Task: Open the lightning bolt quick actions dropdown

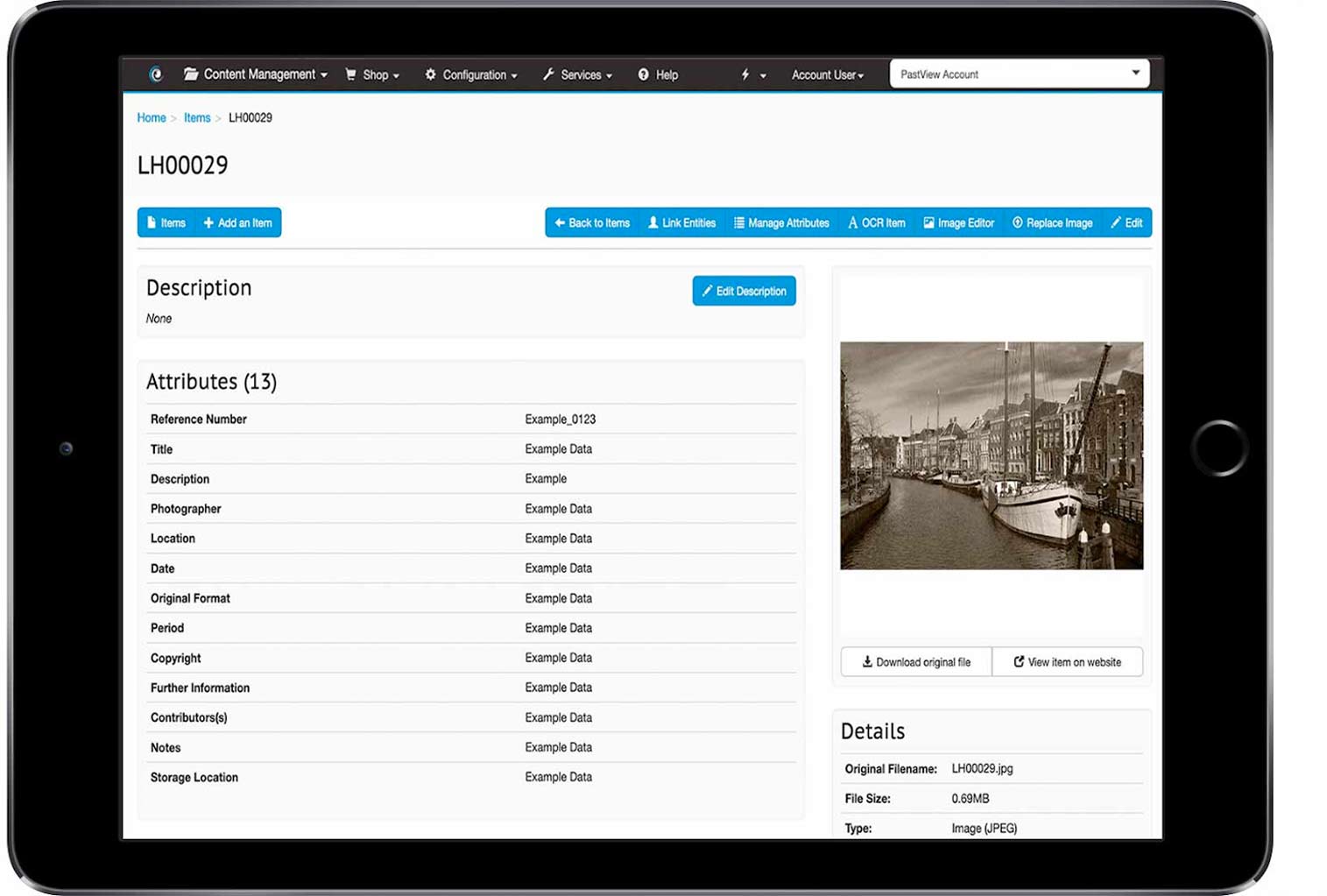Action: tap(753, 74)
